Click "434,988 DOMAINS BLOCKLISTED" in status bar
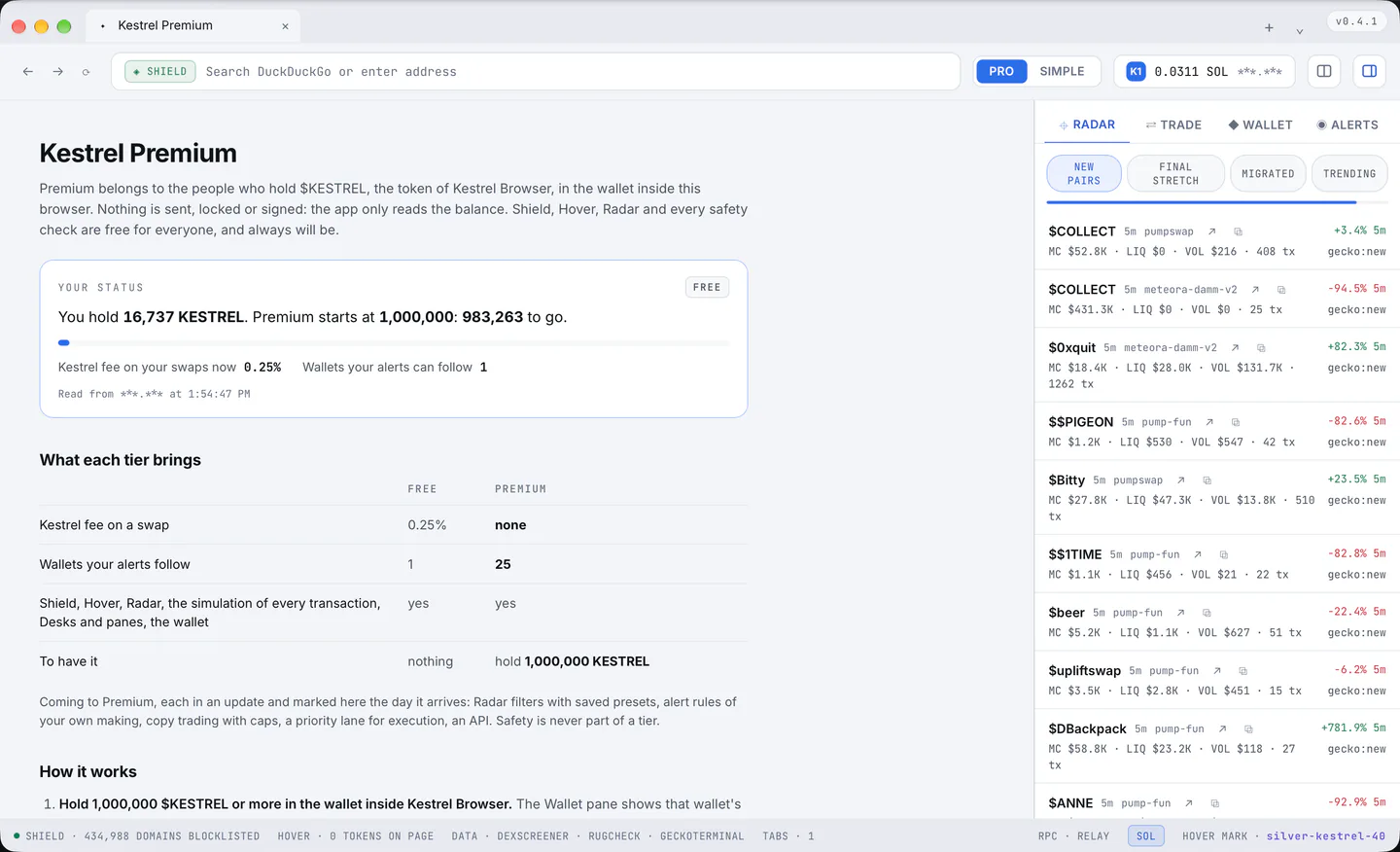 click(172, 836)
